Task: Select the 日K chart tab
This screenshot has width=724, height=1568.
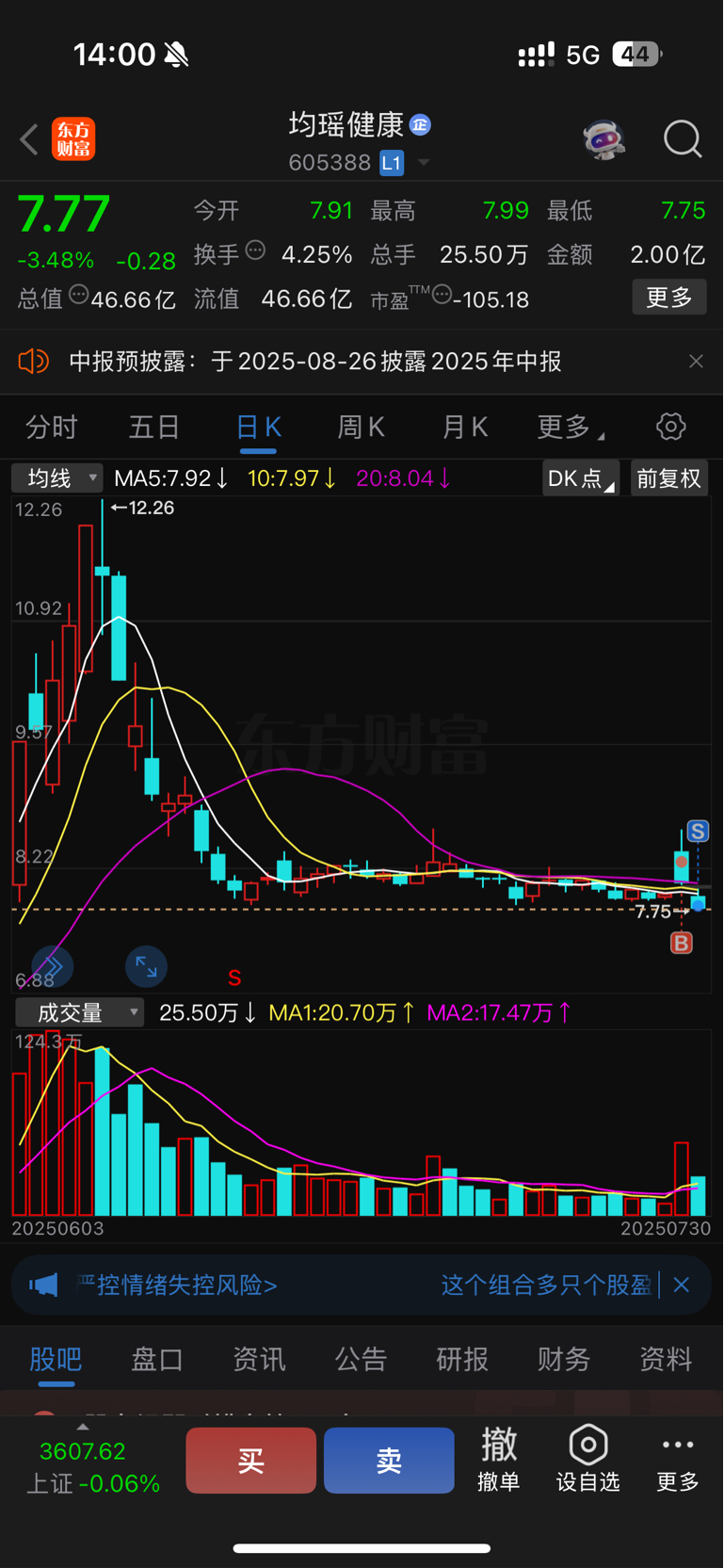Action: click(x=258, y=428)
